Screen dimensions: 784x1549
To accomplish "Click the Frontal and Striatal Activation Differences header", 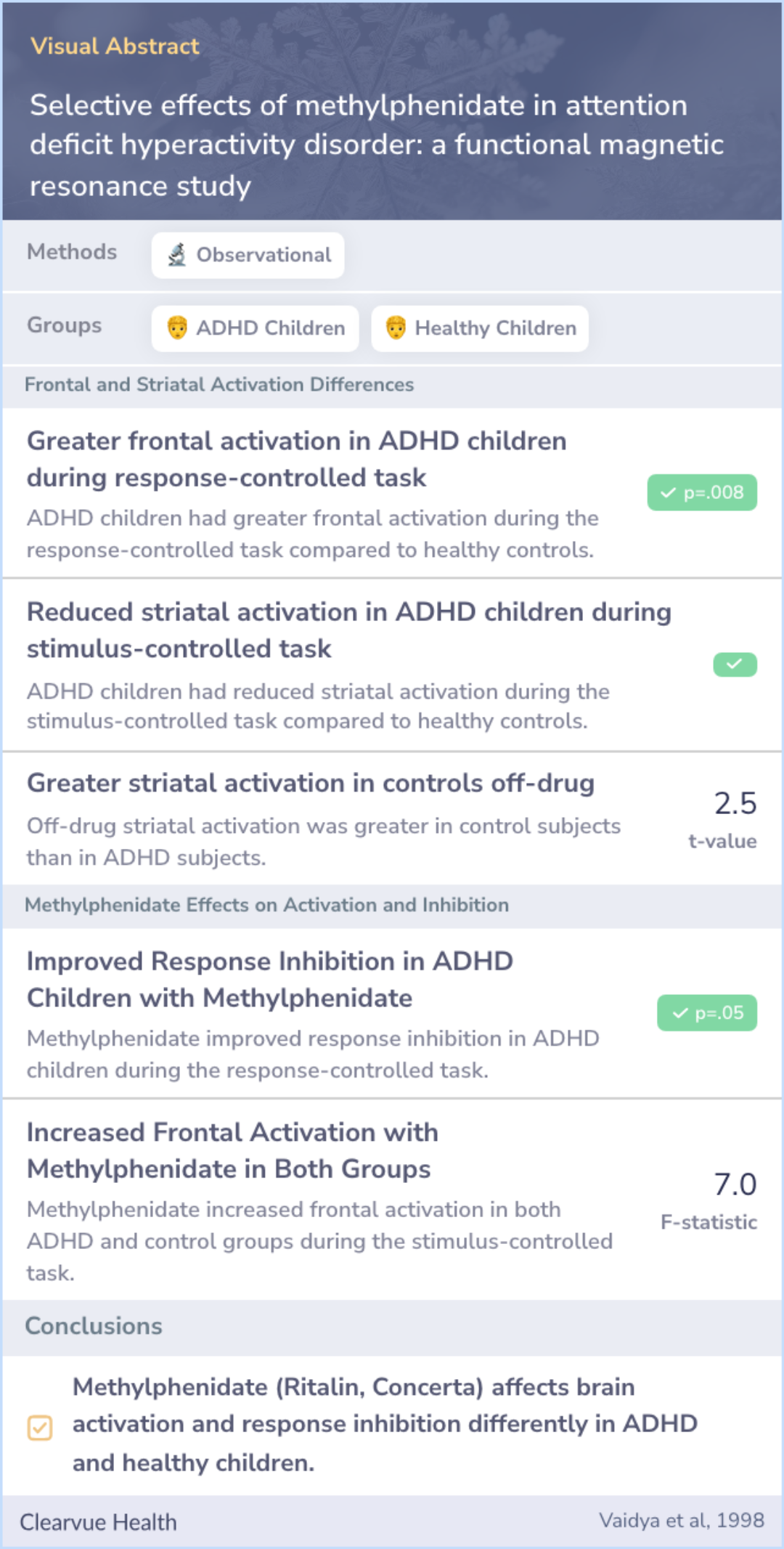I will (x=219, y=385).
